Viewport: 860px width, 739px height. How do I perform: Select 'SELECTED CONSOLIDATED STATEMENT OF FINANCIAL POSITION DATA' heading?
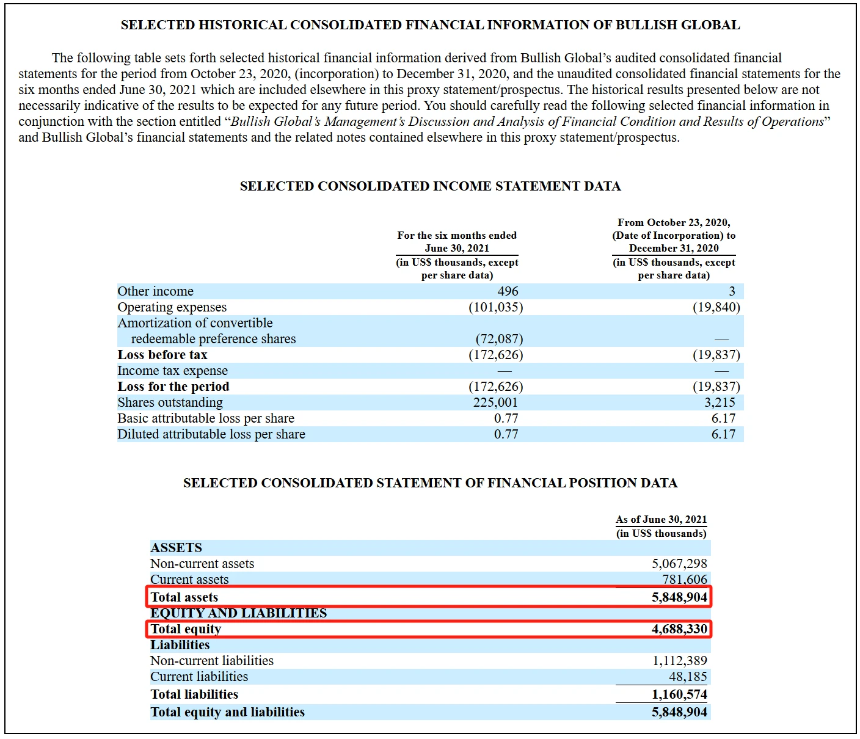[430, 483]
